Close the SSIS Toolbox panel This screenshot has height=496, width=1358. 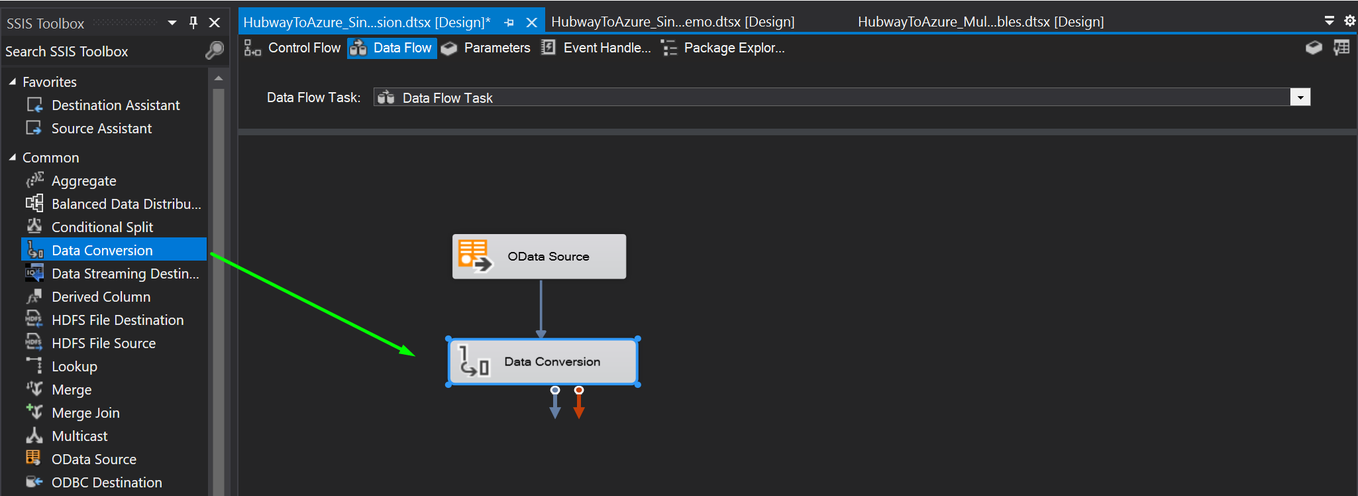coord(215,23)
